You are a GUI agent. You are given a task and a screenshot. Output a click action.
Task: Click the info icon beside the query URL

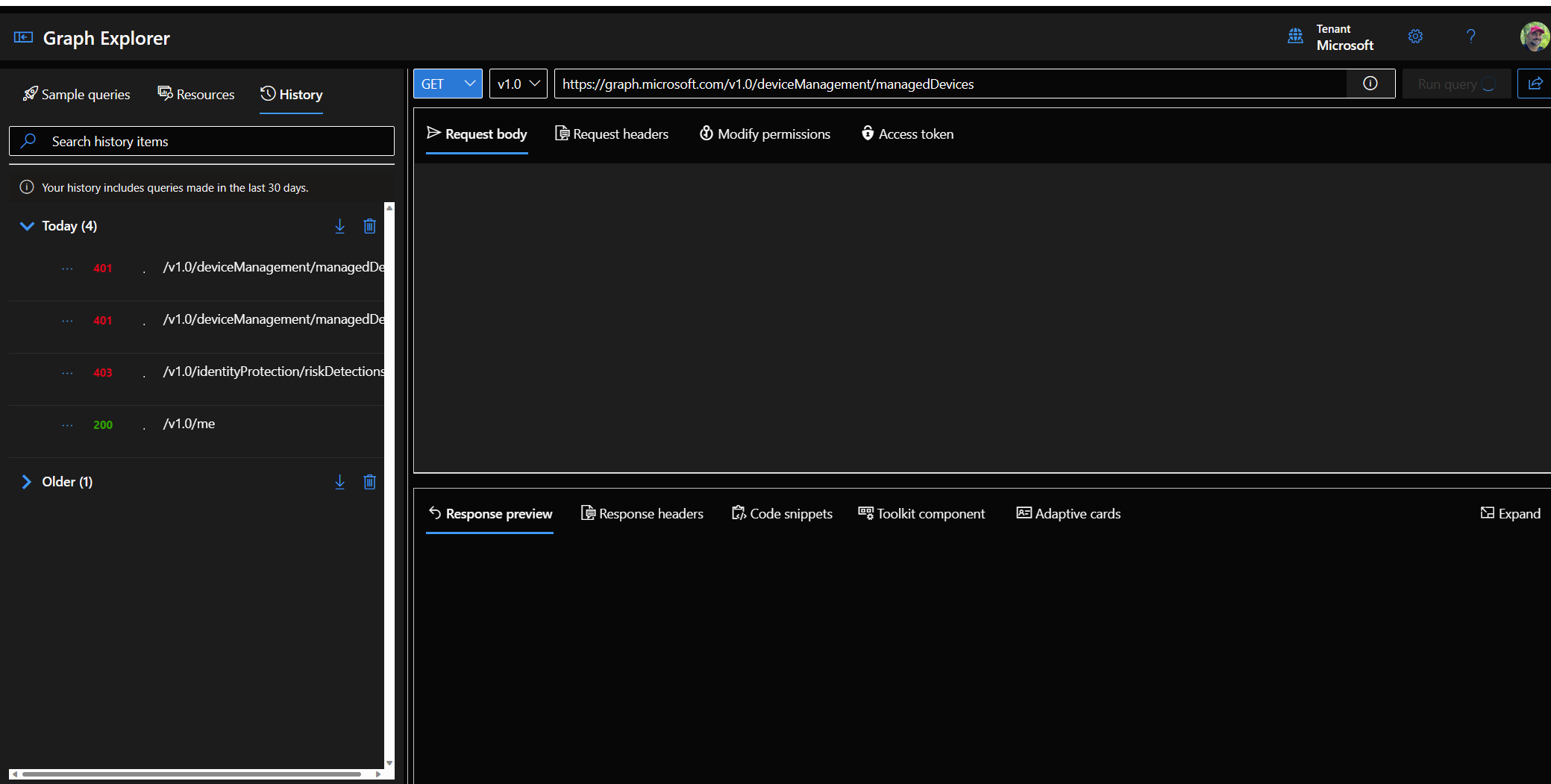(x=1370, y=84)
